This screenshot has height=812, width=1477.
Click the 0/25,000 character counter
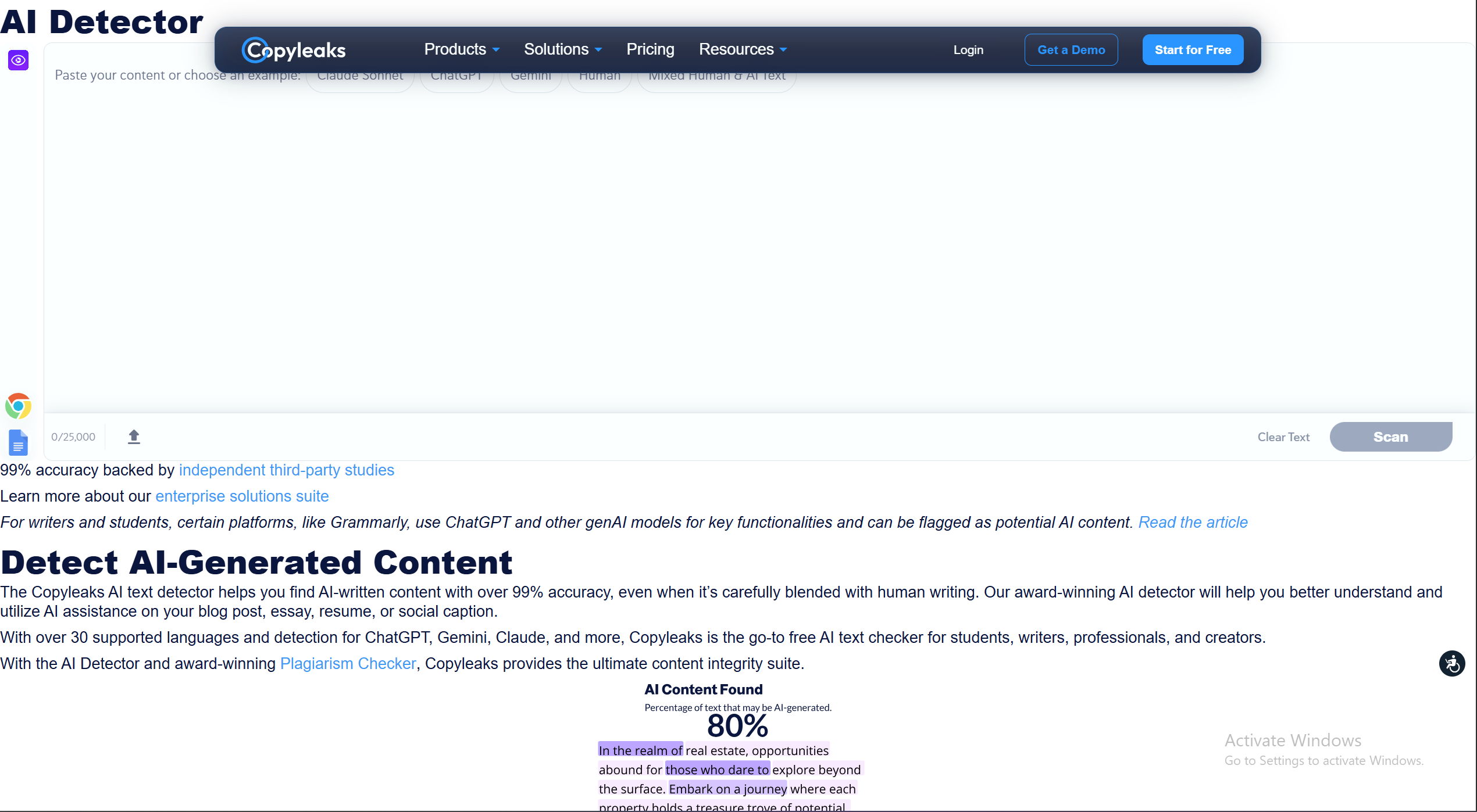coord(73,437)
